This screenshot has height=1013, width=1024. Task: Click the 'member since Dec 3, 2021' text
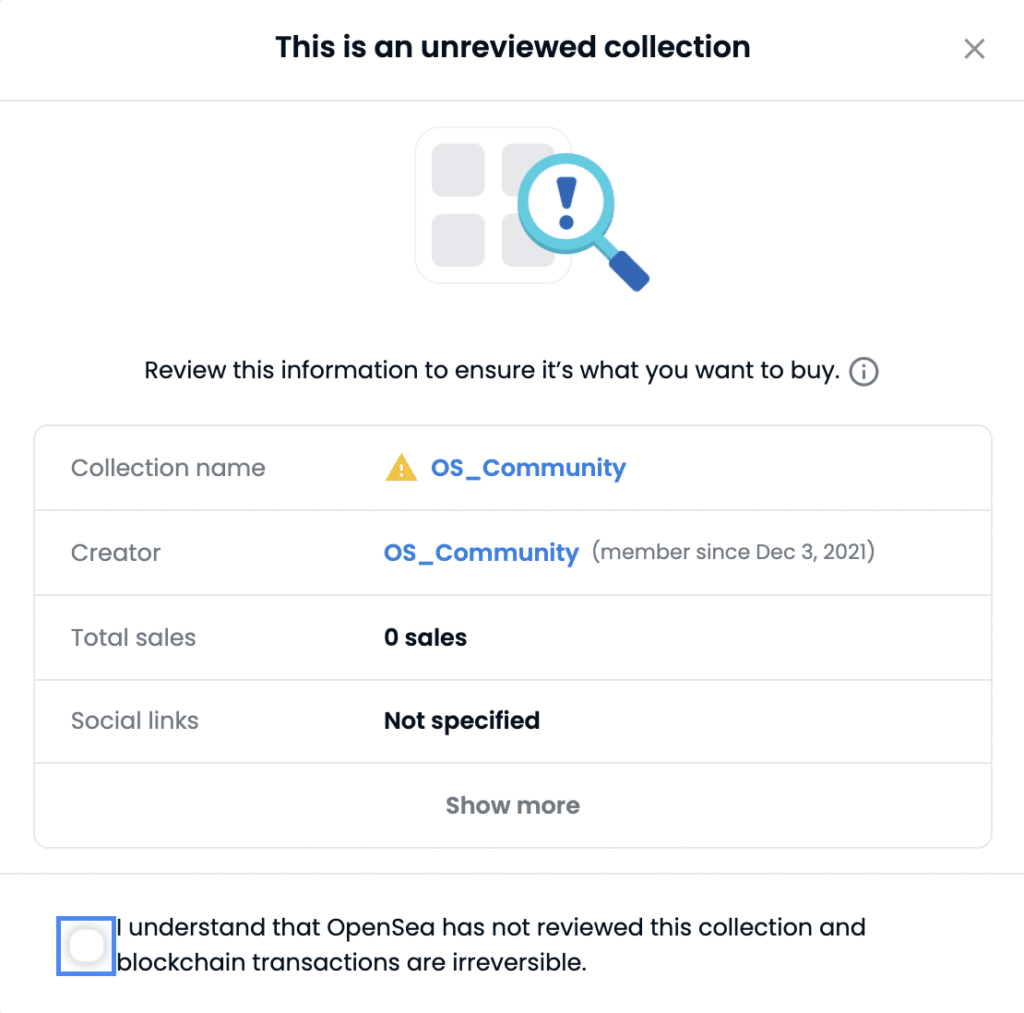(733, 552)
